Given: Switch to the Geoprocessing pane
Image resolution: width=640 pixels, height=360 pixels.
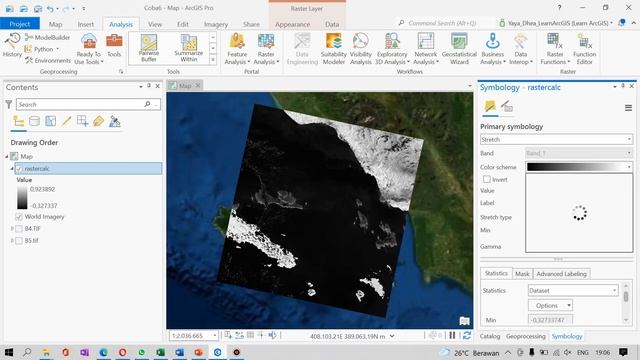Looking at the screenshot, I should [526, 336].
